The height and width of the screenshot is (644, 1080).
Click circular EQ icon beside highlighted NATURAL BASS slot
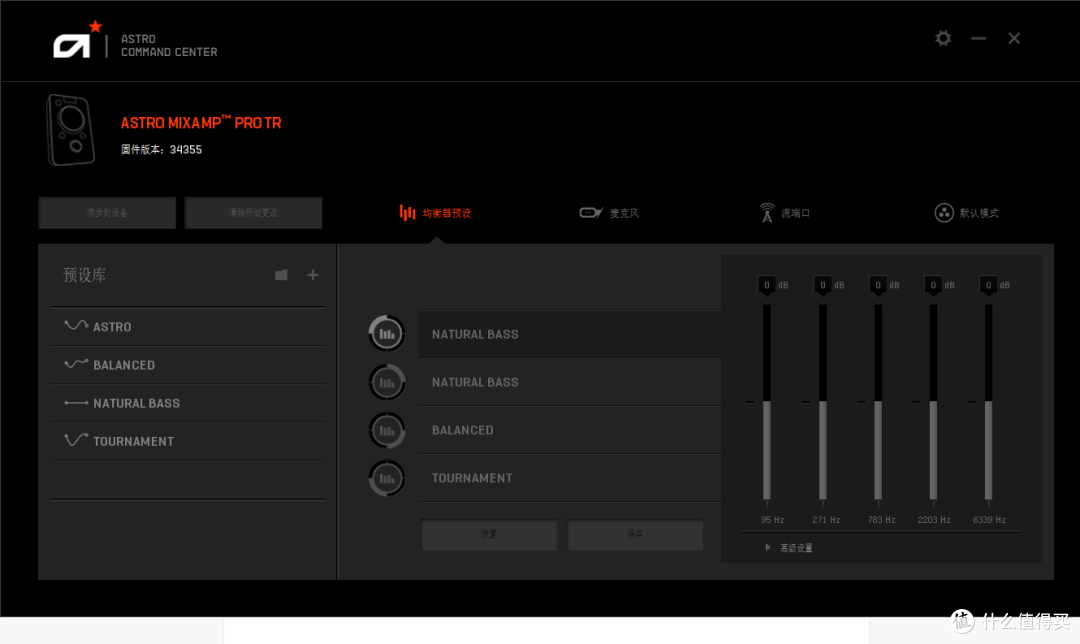[387, 334]
